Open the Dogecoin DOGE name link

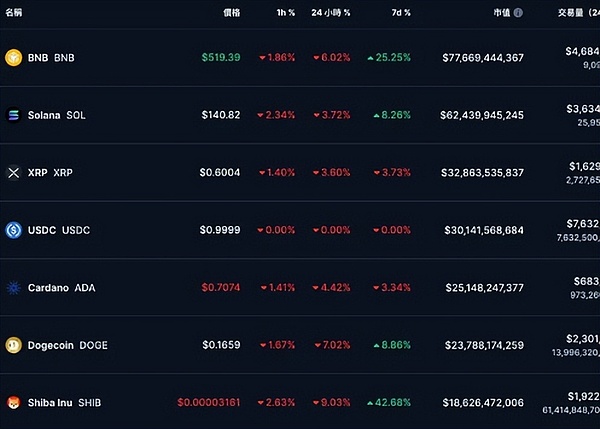point(68,345)
